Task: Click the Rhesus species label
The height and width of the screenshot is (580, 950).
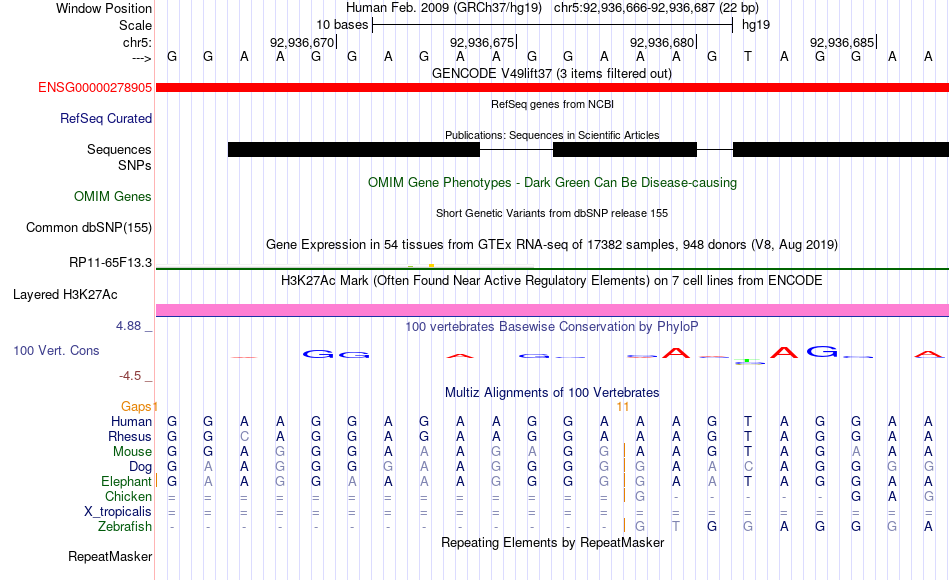Action: click(x=130, y=437)
